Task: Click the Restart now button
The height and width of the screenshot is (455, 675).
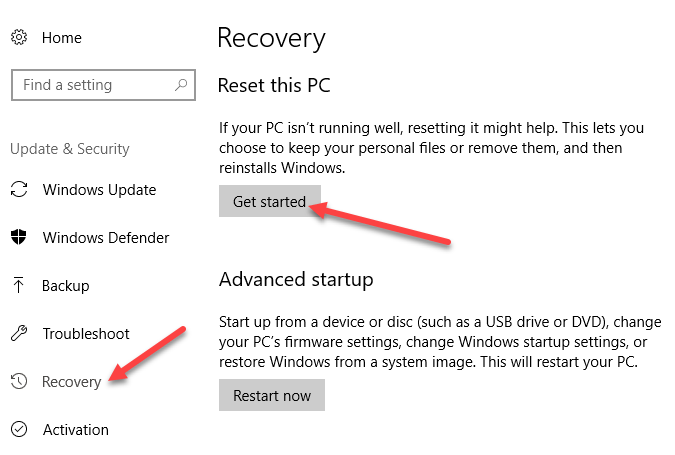Action: coord(272,395)
